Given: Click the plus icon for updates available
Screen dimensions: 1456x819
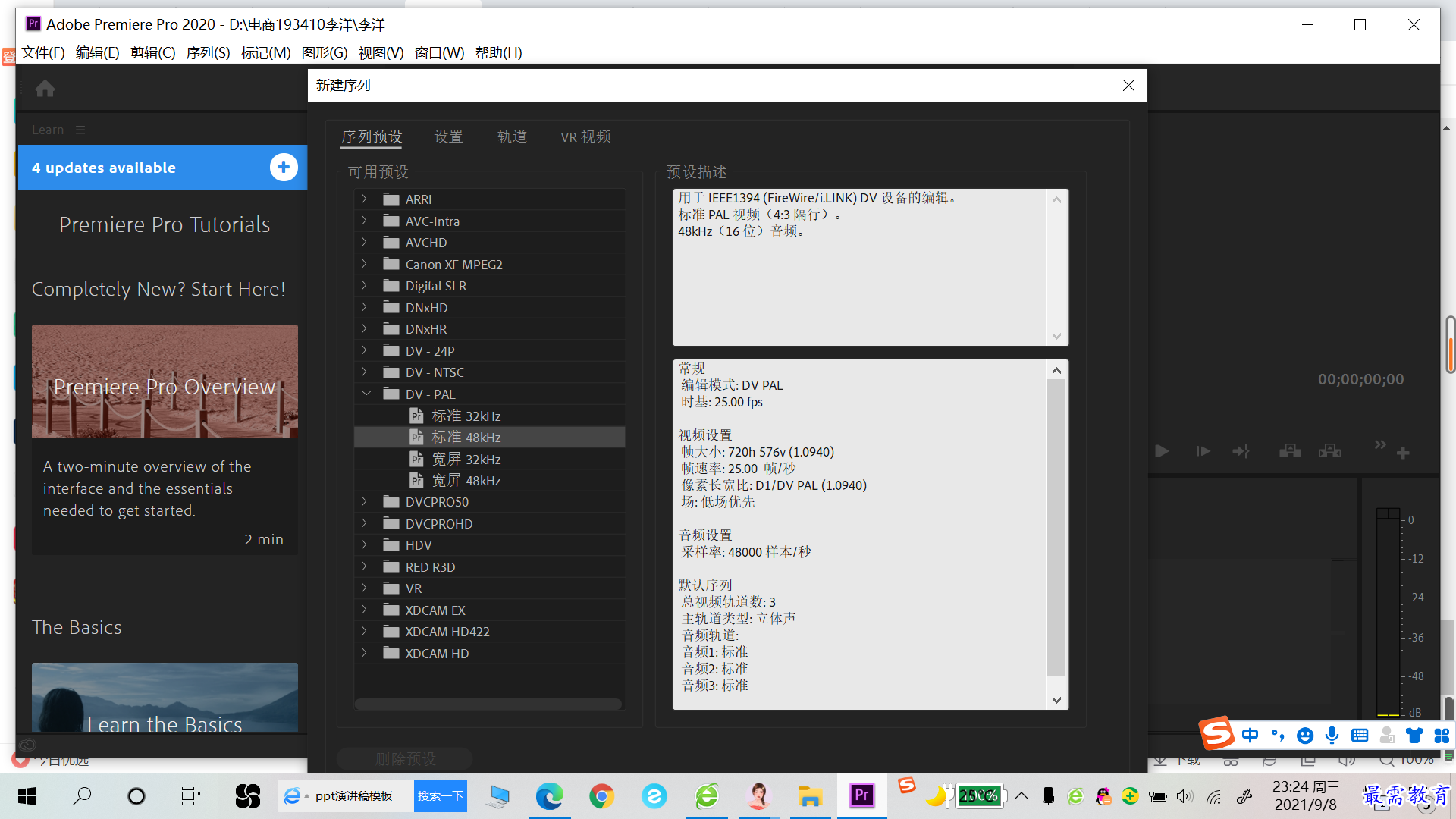Looking at the screenshot, I should click(284, 168).
